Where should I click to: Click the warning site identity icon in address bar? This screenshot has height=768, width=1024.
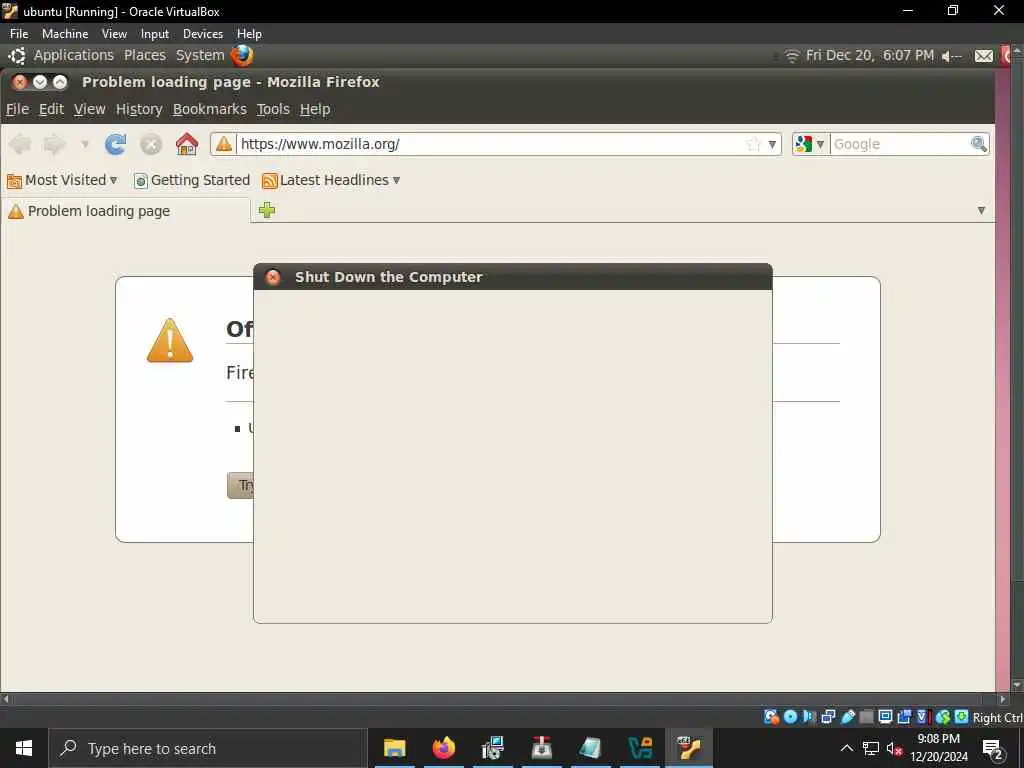[x=224, y=144]
